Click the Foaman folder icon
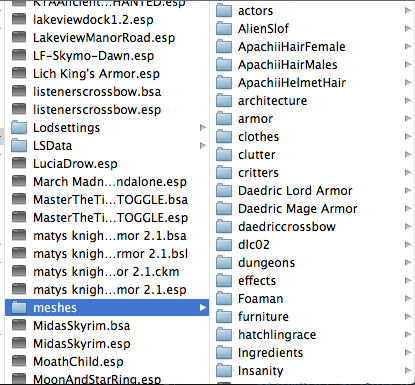Image resolution: width=415 pixels, height=385 pixels. coord(224,298)
